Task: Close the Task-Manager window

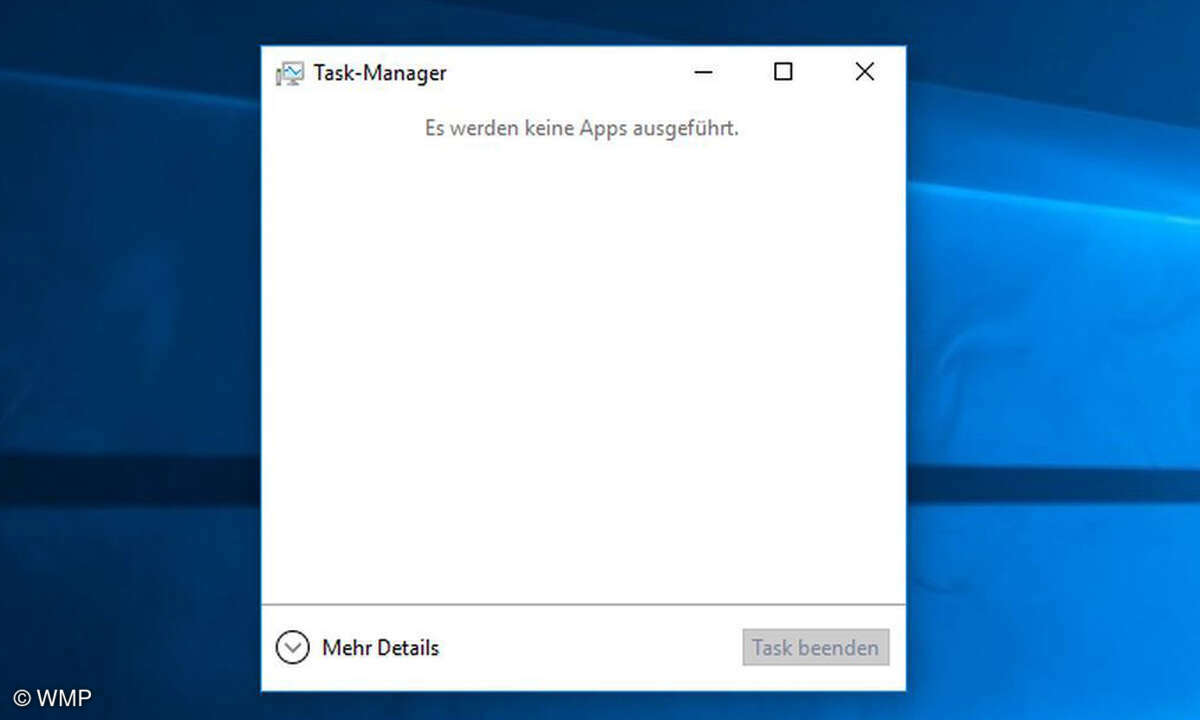Action: click(x=865, y=72)
